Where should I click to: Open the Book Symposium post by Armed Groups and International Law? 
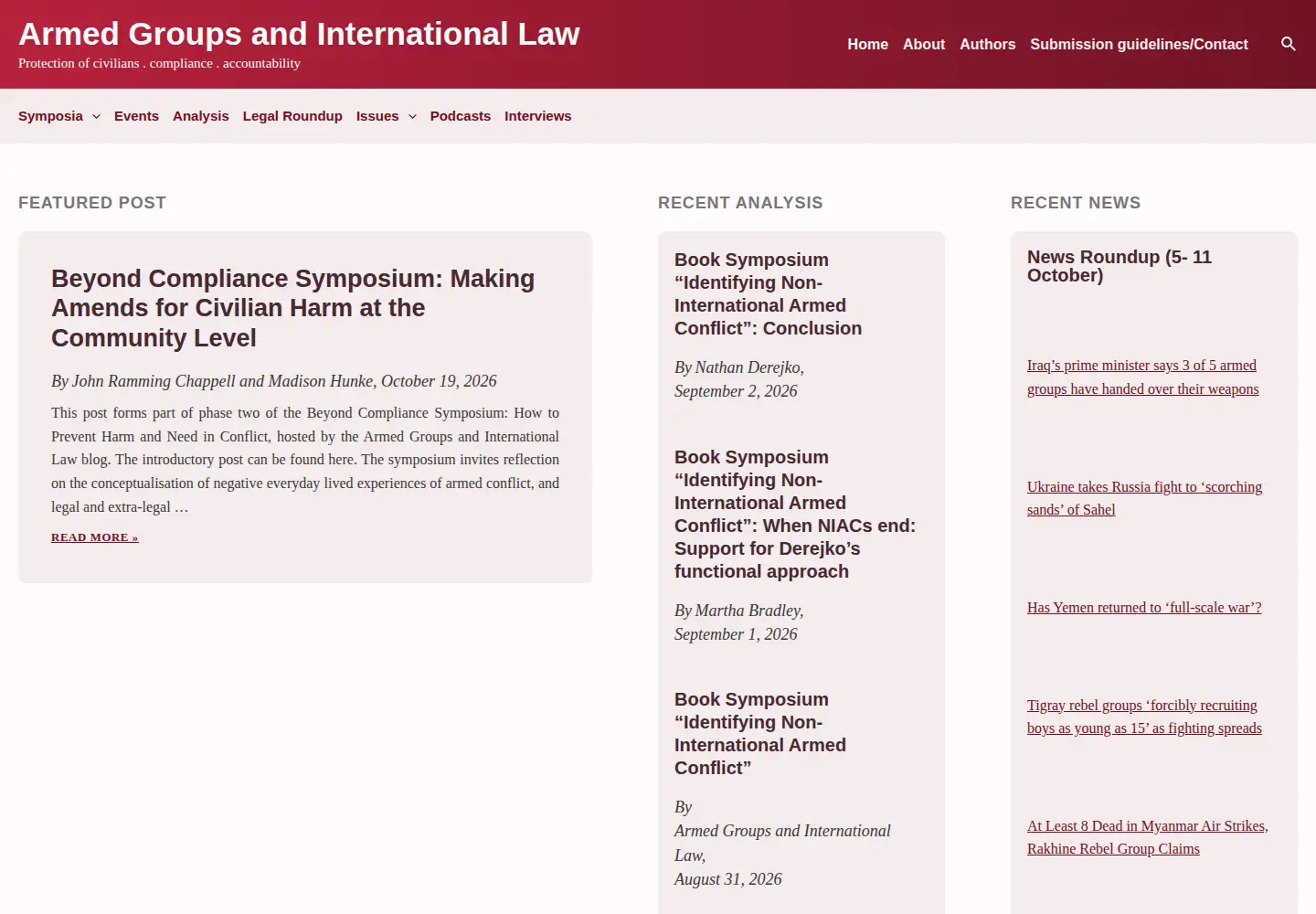point(760,733)
